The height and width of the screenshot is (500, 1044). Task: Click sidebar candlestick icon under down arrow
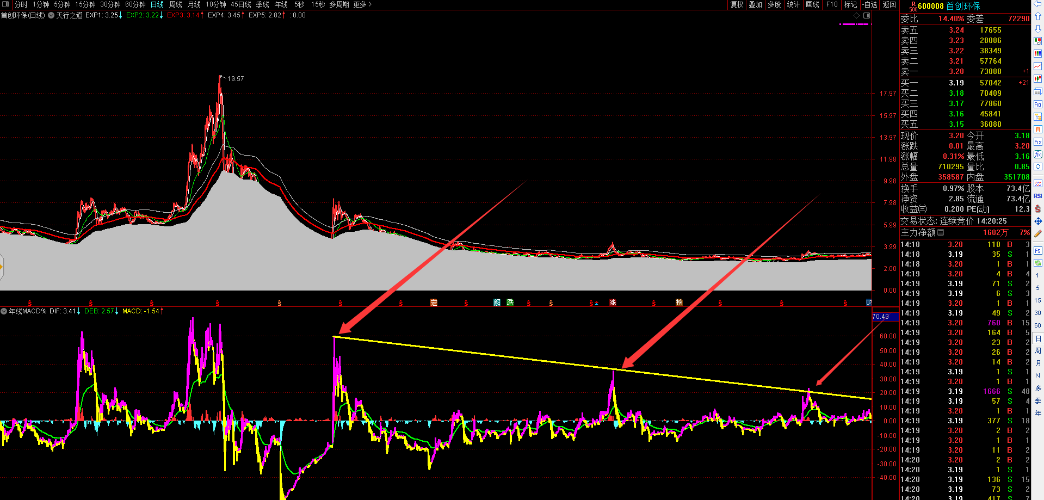(1038, 41)
